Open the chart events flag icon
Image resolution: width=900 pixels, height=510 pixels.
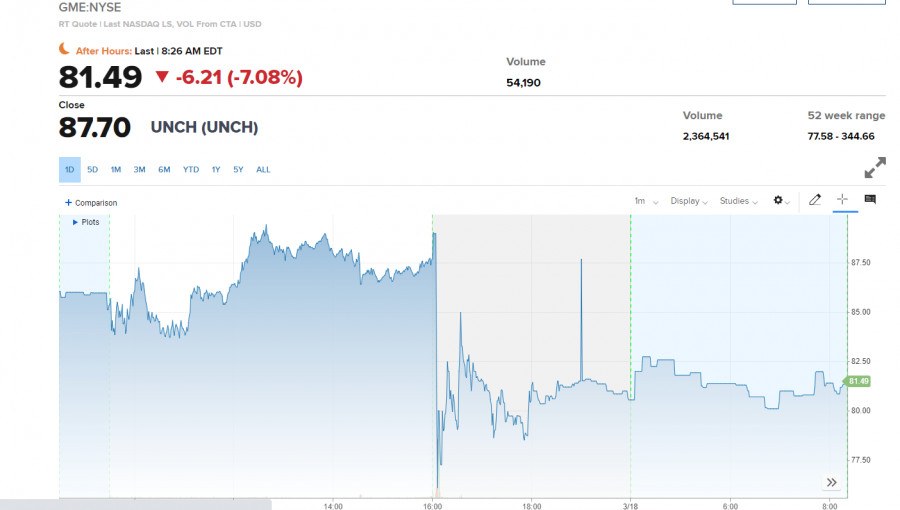tap(870, 200)
